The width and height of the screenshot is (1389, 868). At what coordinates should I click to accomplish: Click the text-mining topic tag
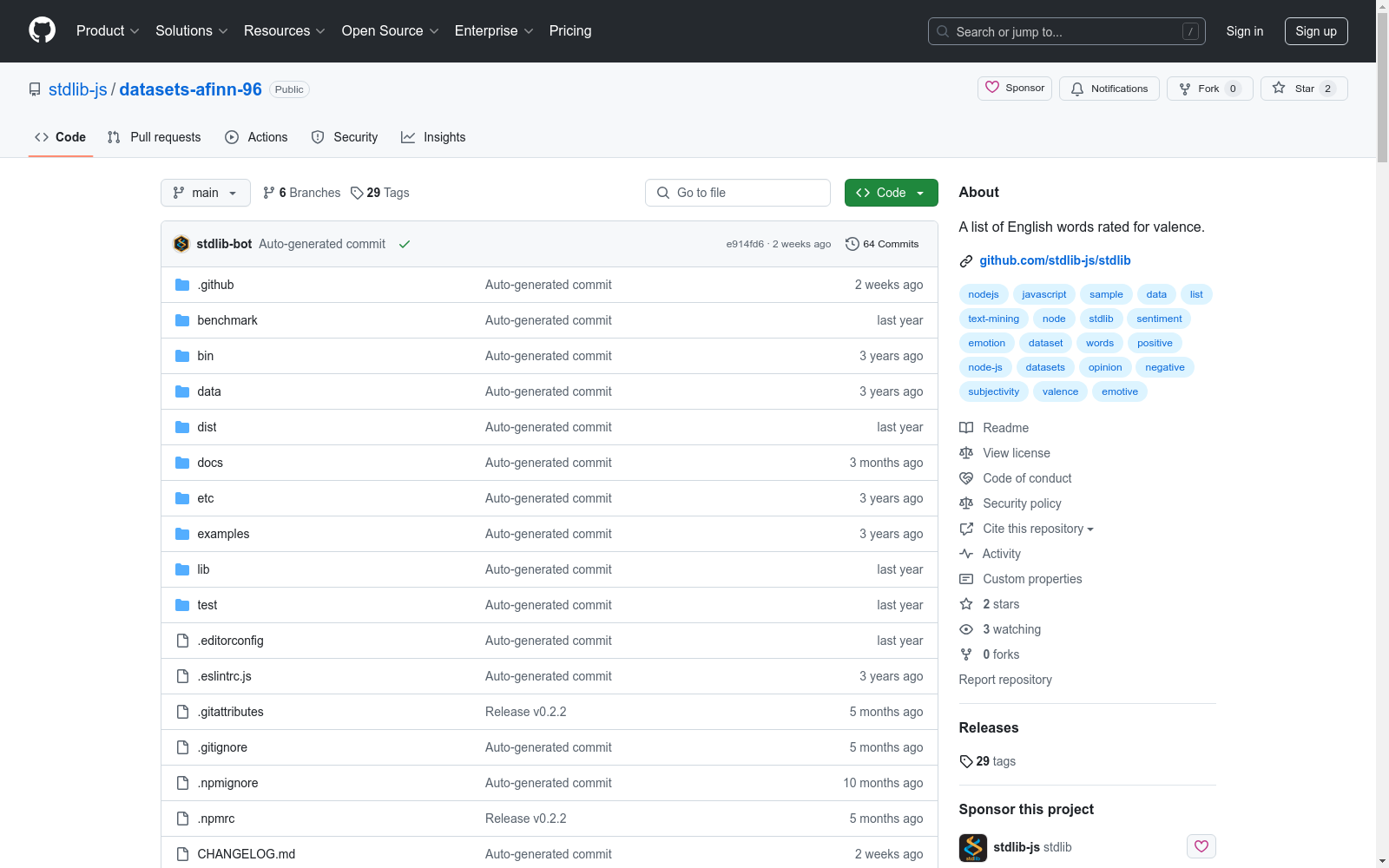(x=993, y=319)
